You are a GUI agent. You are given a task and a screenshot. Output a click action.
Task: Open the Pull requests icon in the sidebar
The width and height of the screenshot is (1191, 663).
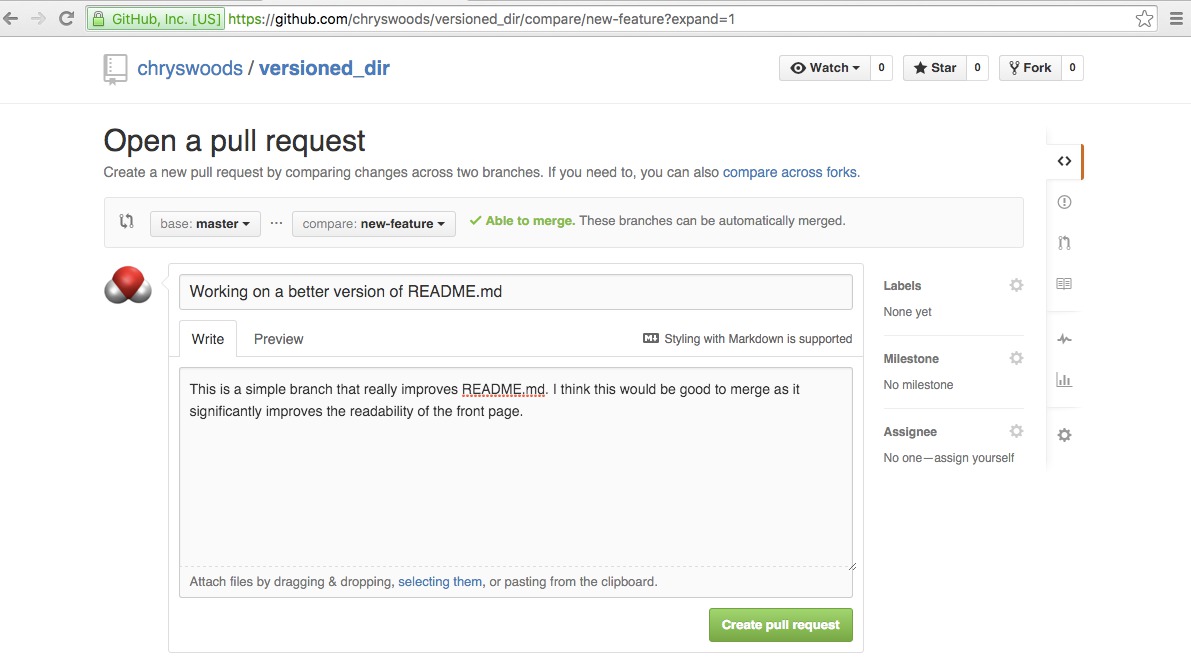(x=1064, y=243)
